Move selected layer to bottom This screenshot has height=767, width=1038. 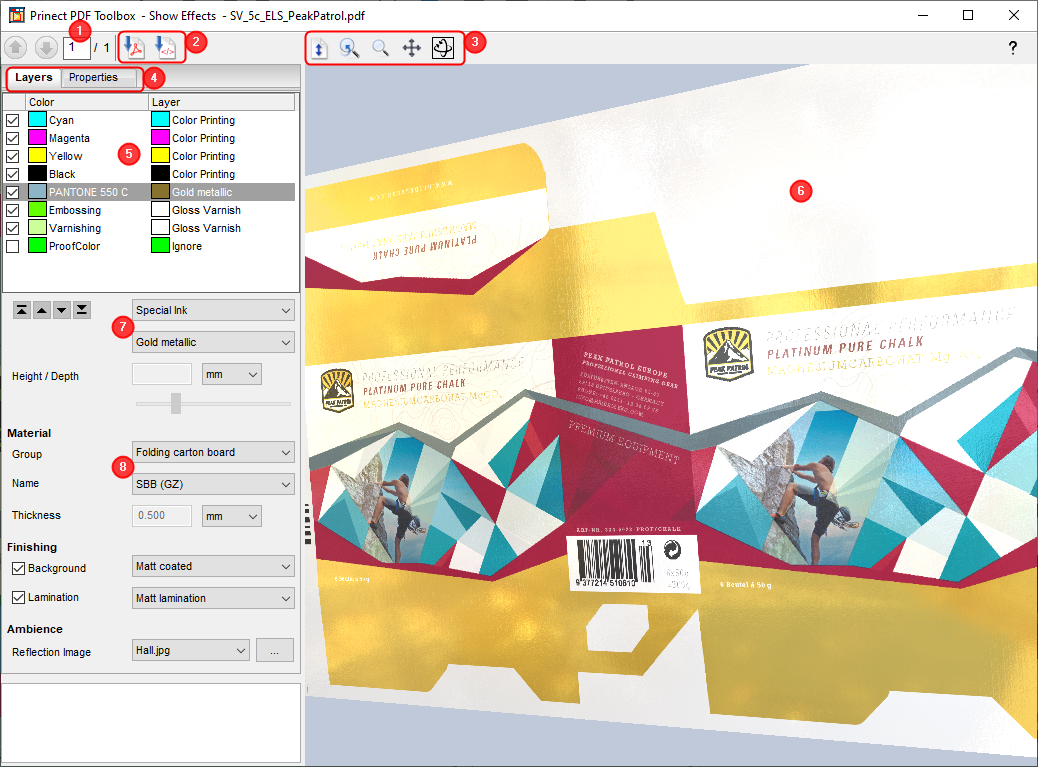(82, 309)
